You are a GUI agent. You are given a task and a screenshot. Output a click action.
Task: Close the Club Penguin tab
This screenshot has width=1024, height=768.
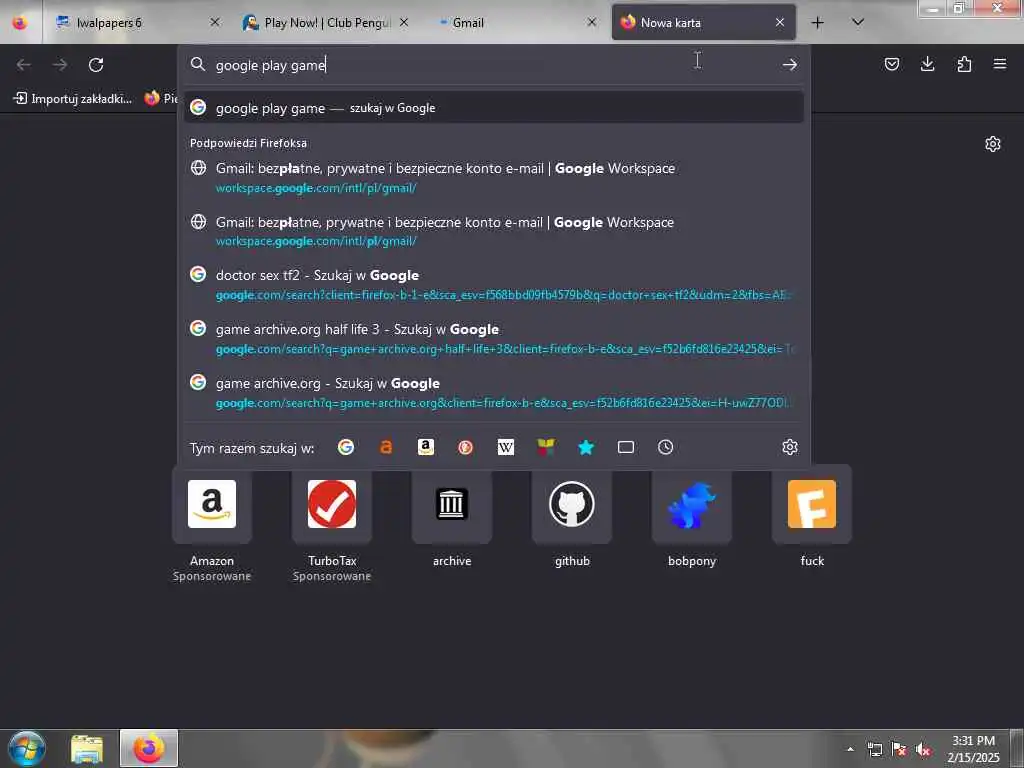click(x=404, y=23)
